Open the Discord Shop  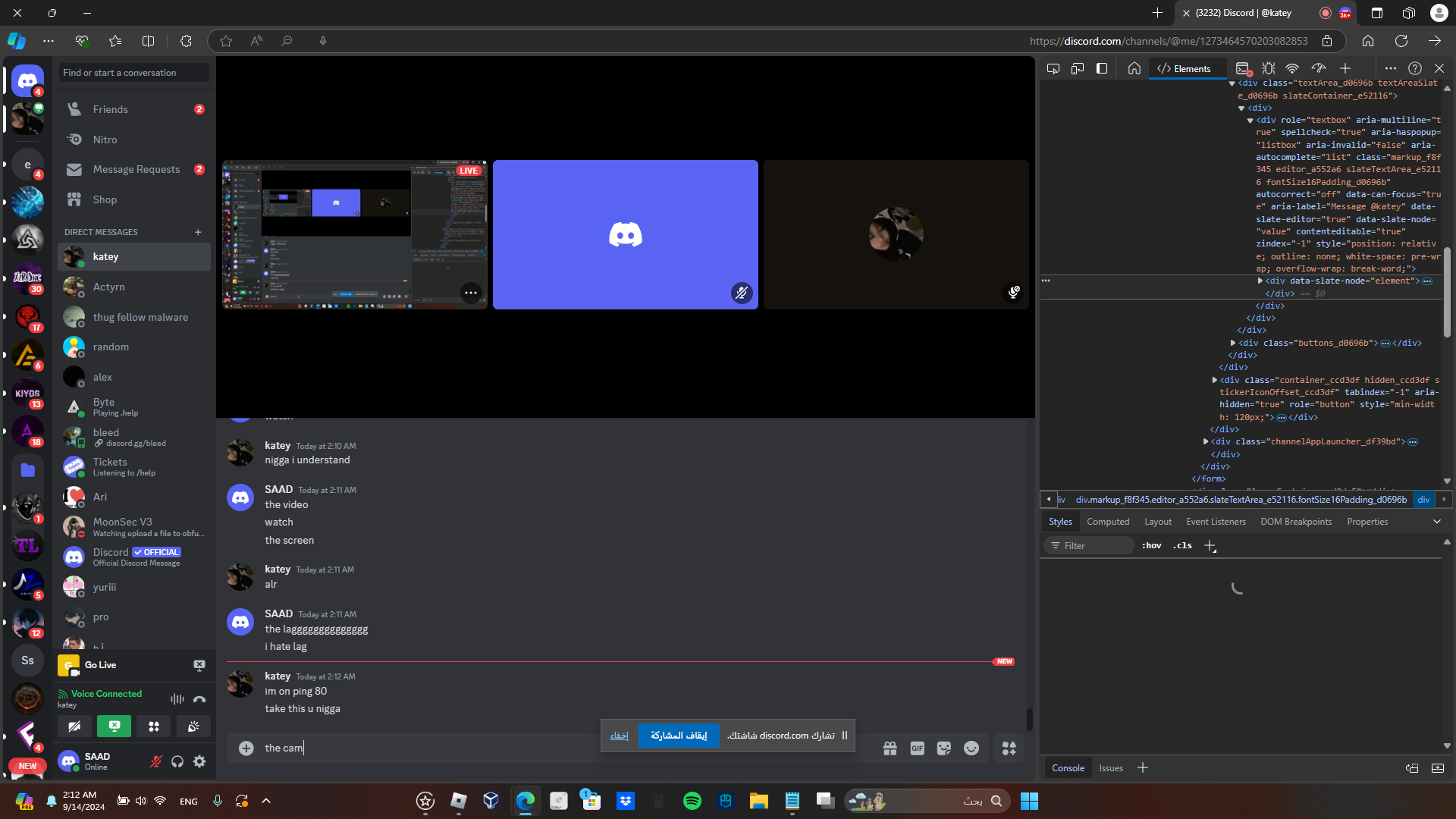pyautogui.click(x=134, y=199)
